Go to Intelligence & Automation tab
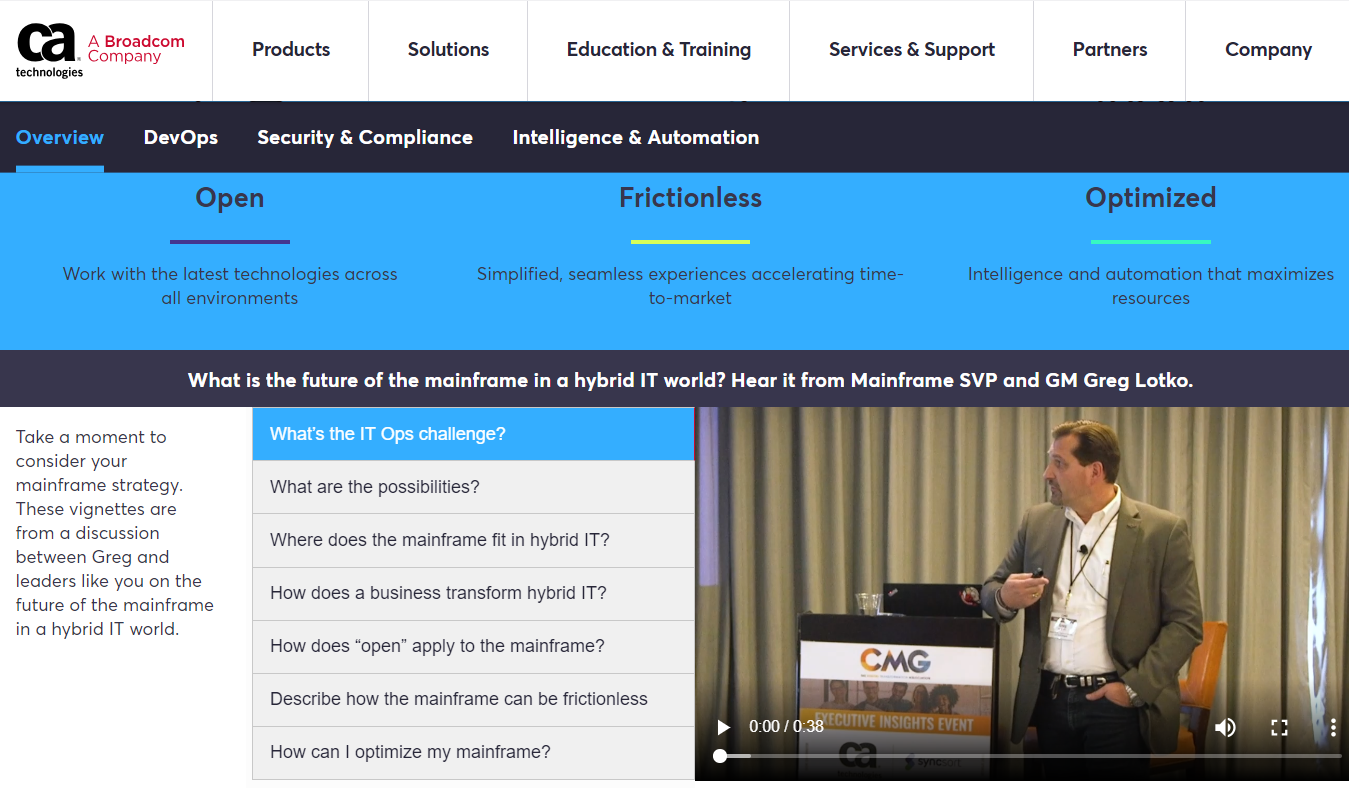The height and width of the screenshot is (792, 1349). pyautogui.click(x=635, y=138)
